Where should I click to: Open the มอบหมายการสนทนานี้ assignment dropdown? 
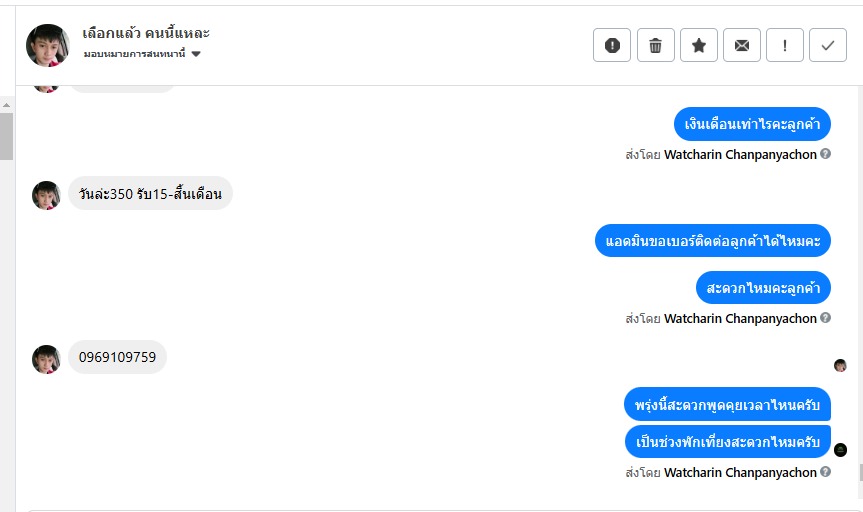[x=142, y=54]
